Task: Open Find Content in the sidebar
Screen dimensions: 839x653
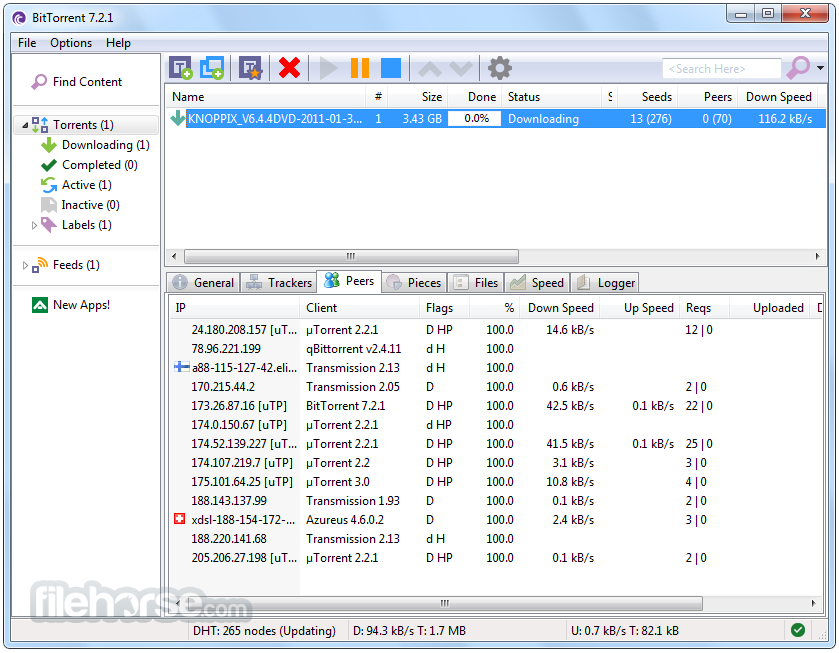Action: [x=87, y=82]
